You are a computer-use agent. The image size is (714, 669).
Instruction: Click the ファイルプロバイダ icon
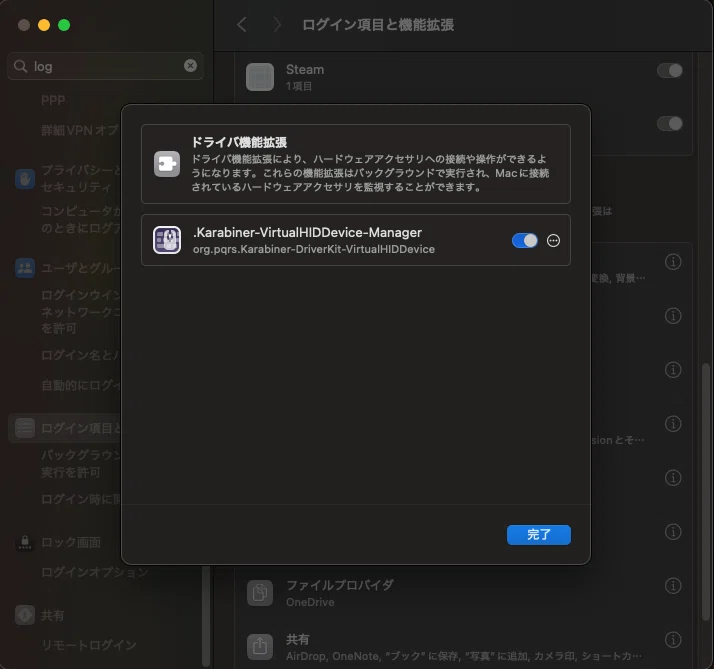260,593
